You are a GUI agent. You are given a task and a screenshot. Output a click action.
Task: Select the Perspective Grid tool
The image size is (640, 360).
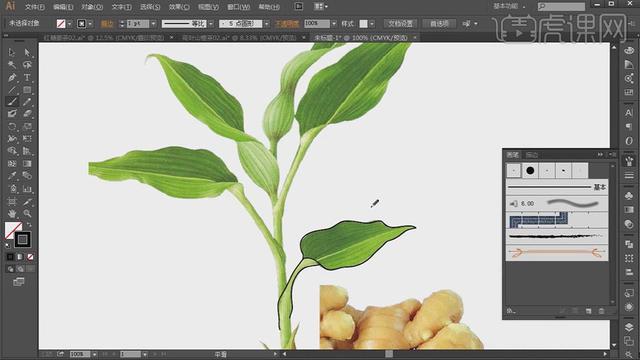click(x=27, y=151)
